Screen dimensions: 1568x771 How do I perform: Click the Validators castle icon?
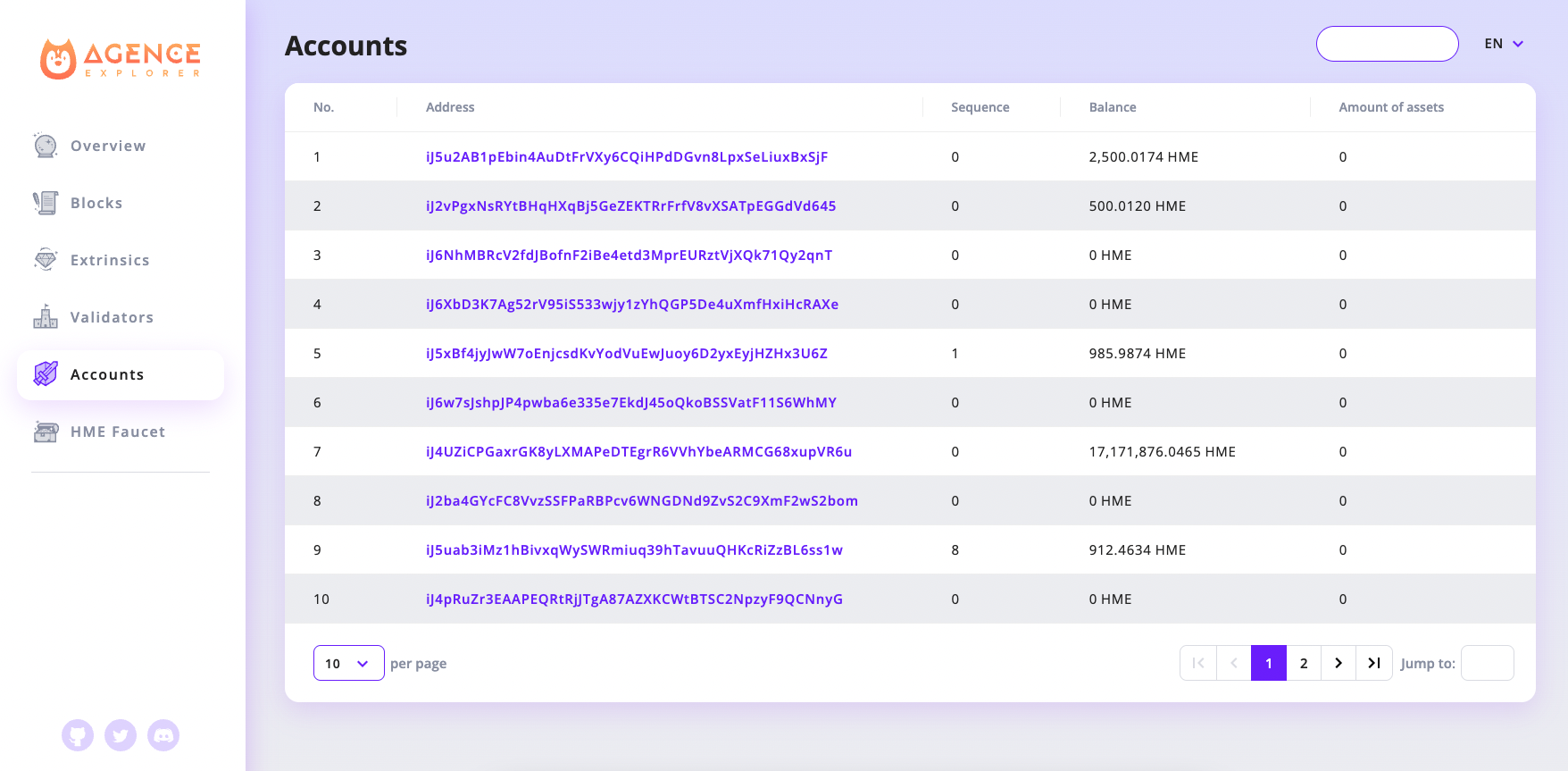[46, 317]
